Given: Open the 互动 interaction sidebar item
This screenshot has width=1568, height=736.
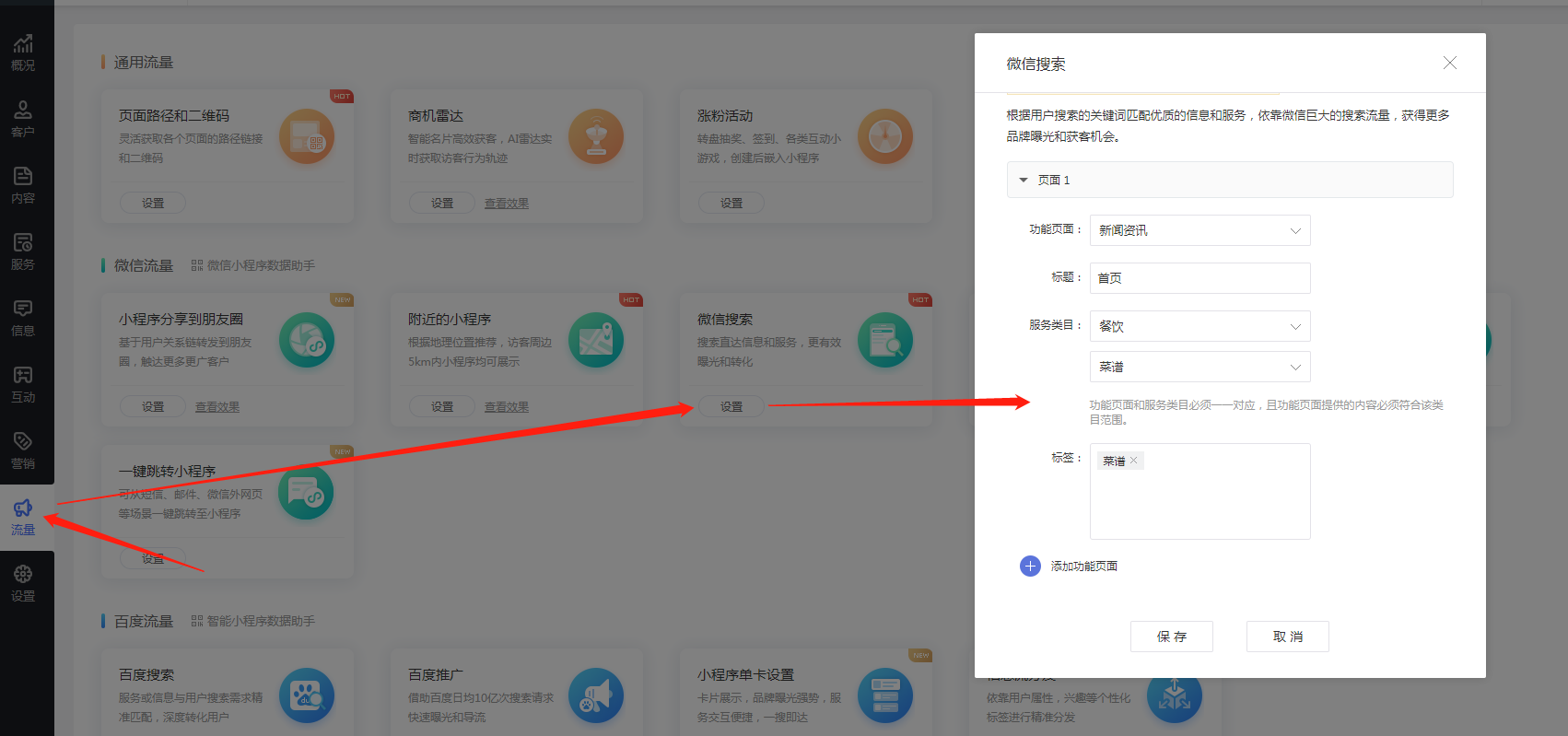Looking at the screenshot, I should (23, 384).
